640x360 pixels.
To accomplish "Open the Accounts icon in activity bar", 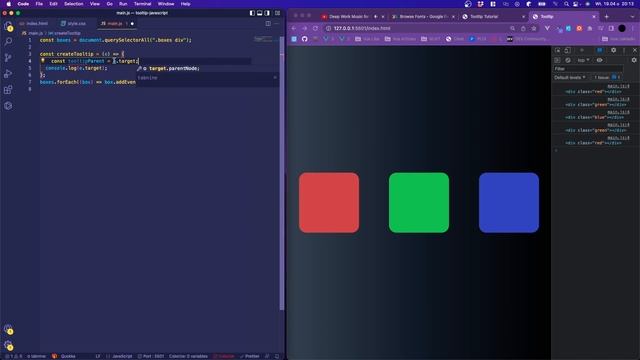I will pos(8,329).
